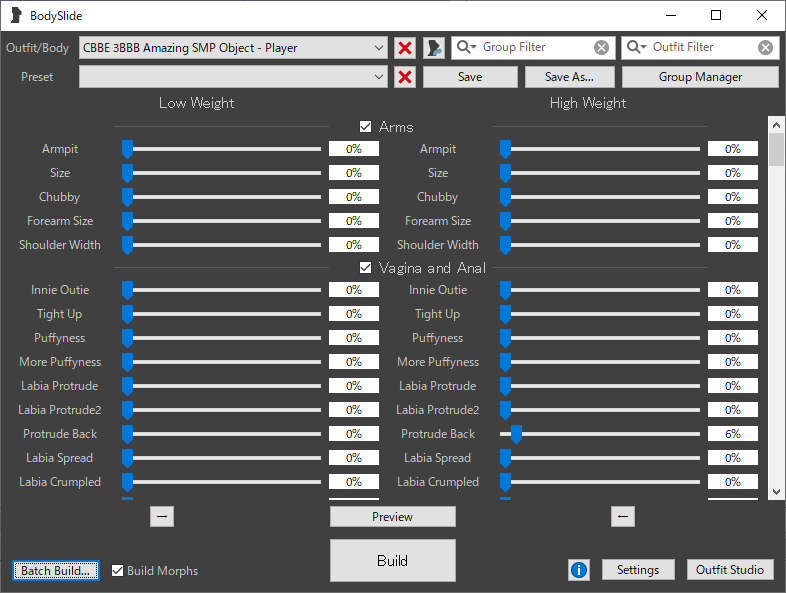Click the high weight Forearm Size percentage box
The width and height of the screenshot is (786, 593).
tap(732, 221)
